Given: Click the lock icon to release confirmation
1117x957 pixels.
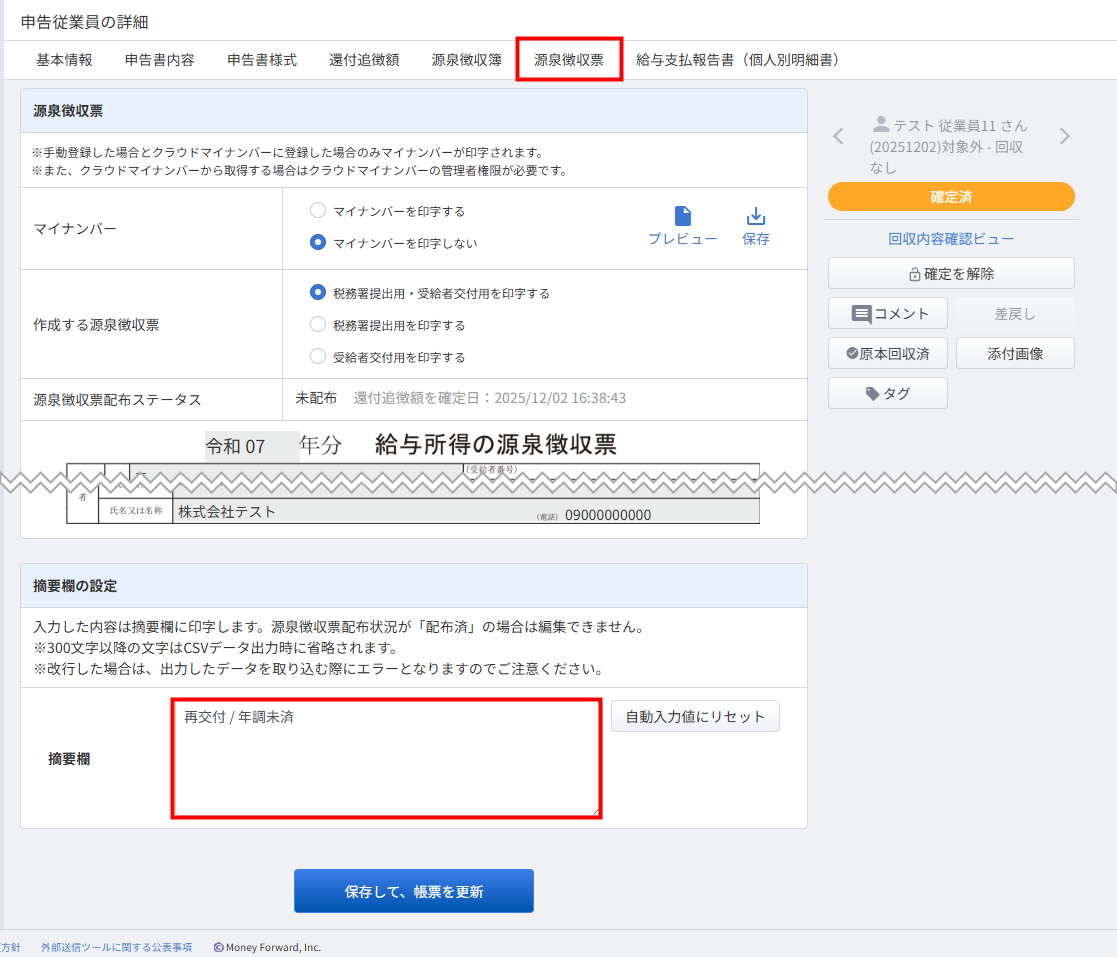Looking at the screenshot, I should click(914, 274).
